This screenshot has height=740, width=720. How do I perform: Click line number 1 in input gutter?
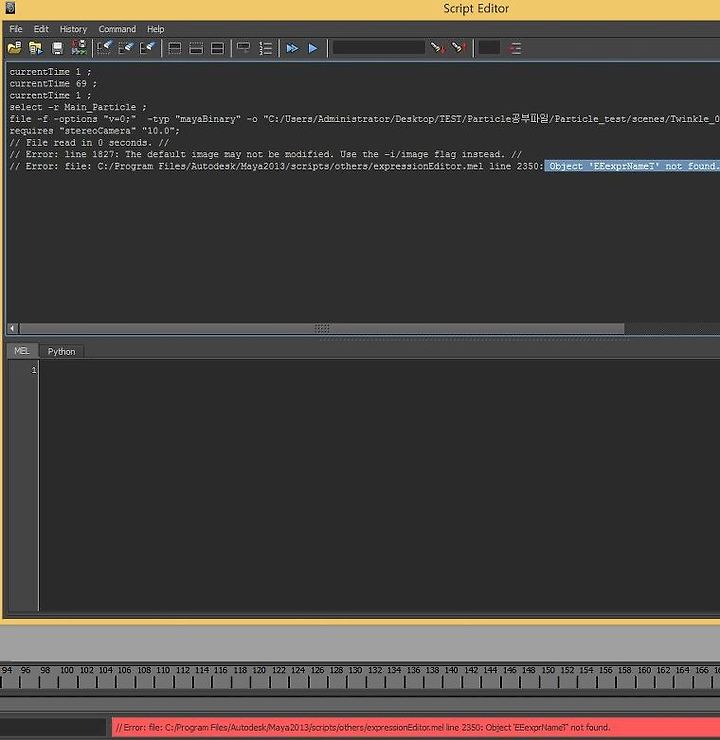(33, 370)
